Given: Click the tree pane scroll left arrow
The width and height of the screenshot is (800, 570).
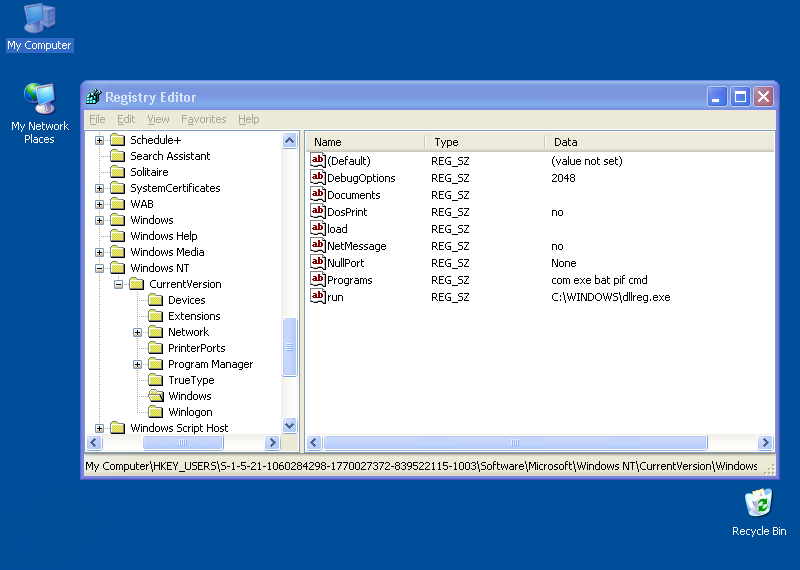Looking at the screenshot, I should click(x=94, y=442).
